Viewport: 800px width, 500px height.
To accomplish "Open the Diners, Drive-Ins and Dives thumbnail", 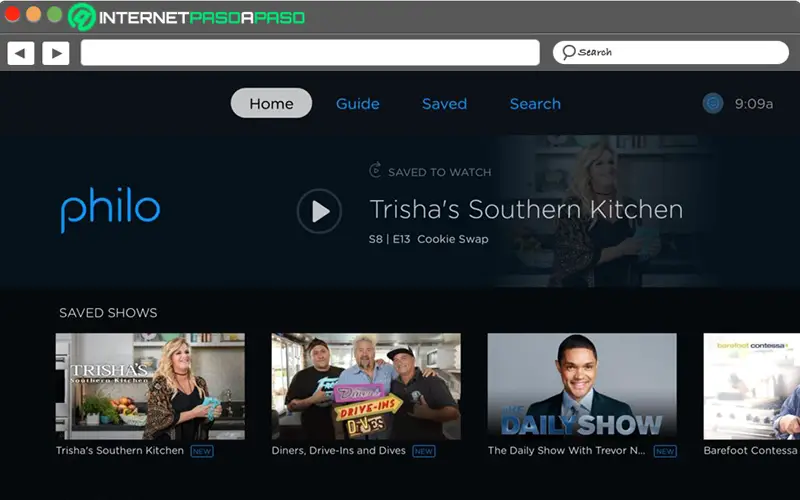I will [366, 386].
